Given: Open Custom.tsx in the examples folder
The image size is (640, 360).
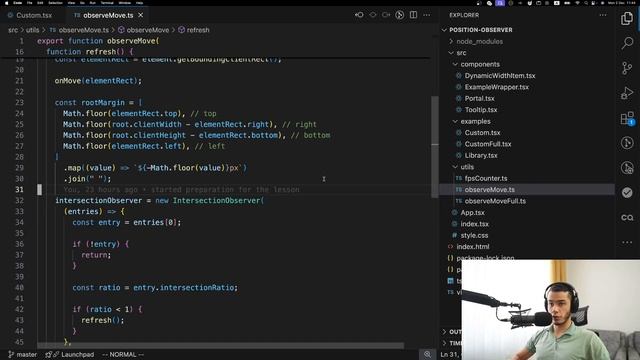Looking at the screenshot, I should tap(482, 133).
